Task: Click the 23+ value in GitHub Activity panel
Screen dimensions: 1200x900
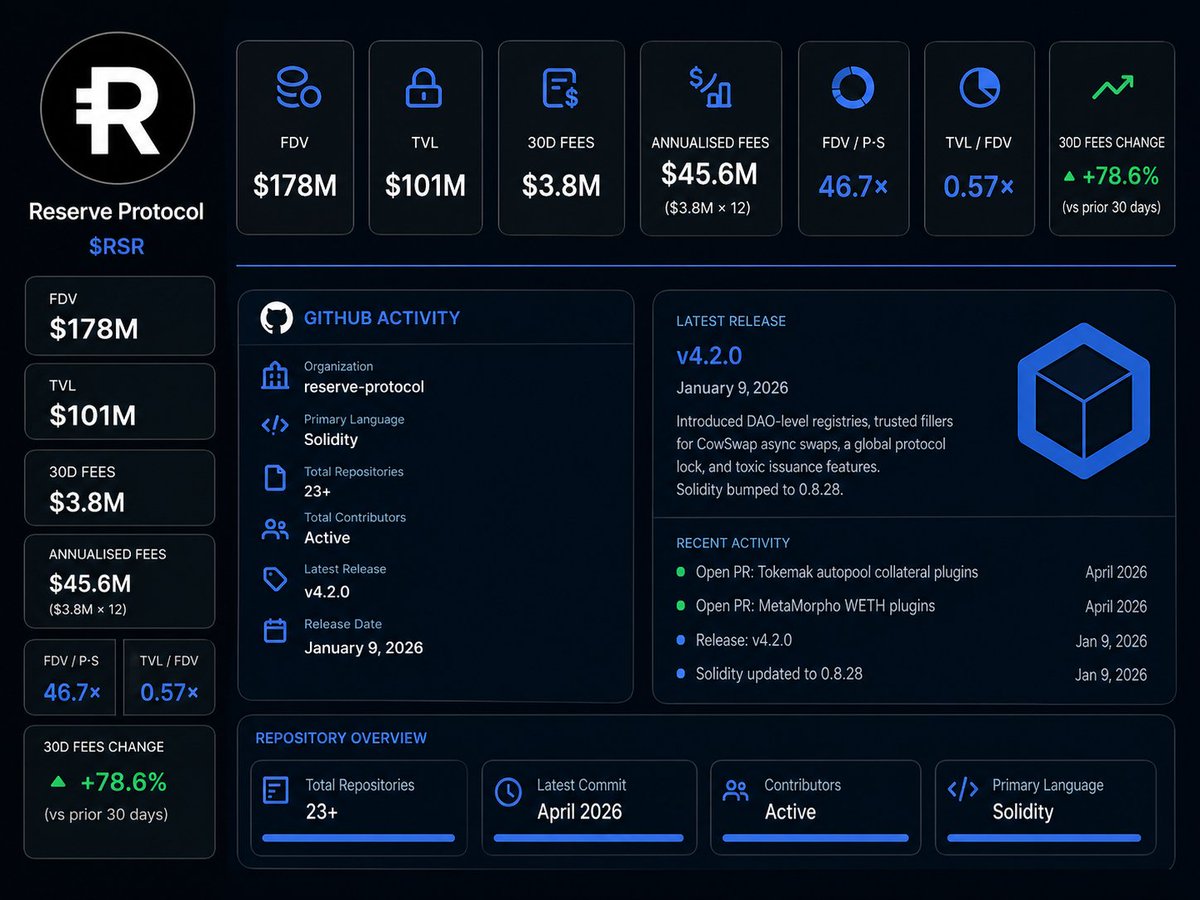Action: click(x=317, y=491)
